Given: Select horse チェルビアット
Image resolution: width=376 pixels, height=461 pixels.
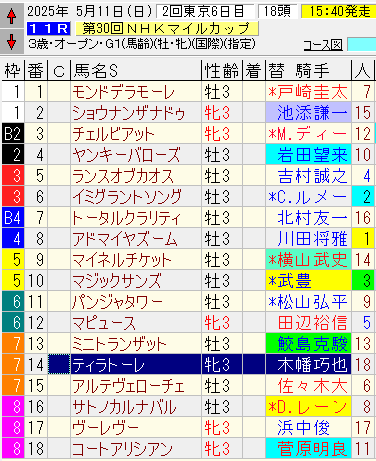Looking at the screenshot, I should [136, 134].
